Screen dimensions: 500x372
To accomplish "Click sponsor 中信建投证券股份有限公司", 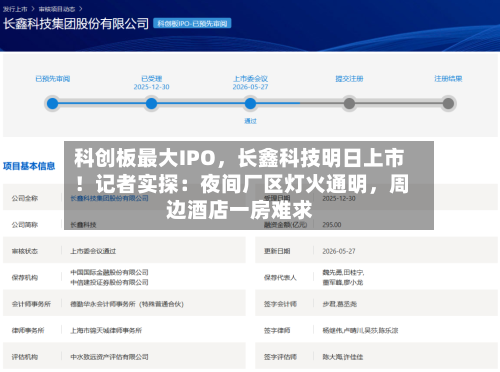I will pyautogui.click(x=109, y=282).
